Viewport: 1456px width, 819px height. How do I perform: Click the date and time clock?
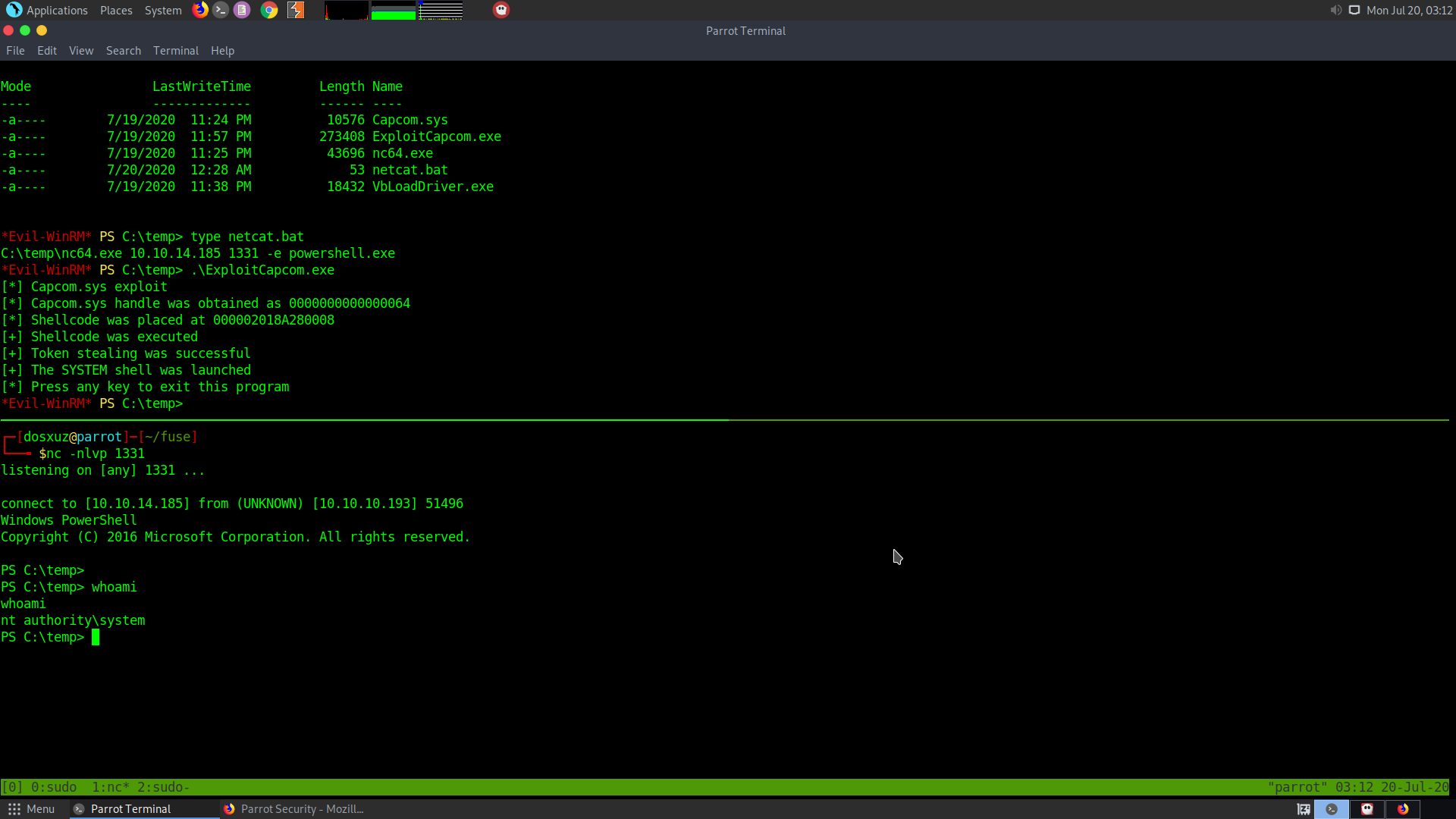[1409, 10]
